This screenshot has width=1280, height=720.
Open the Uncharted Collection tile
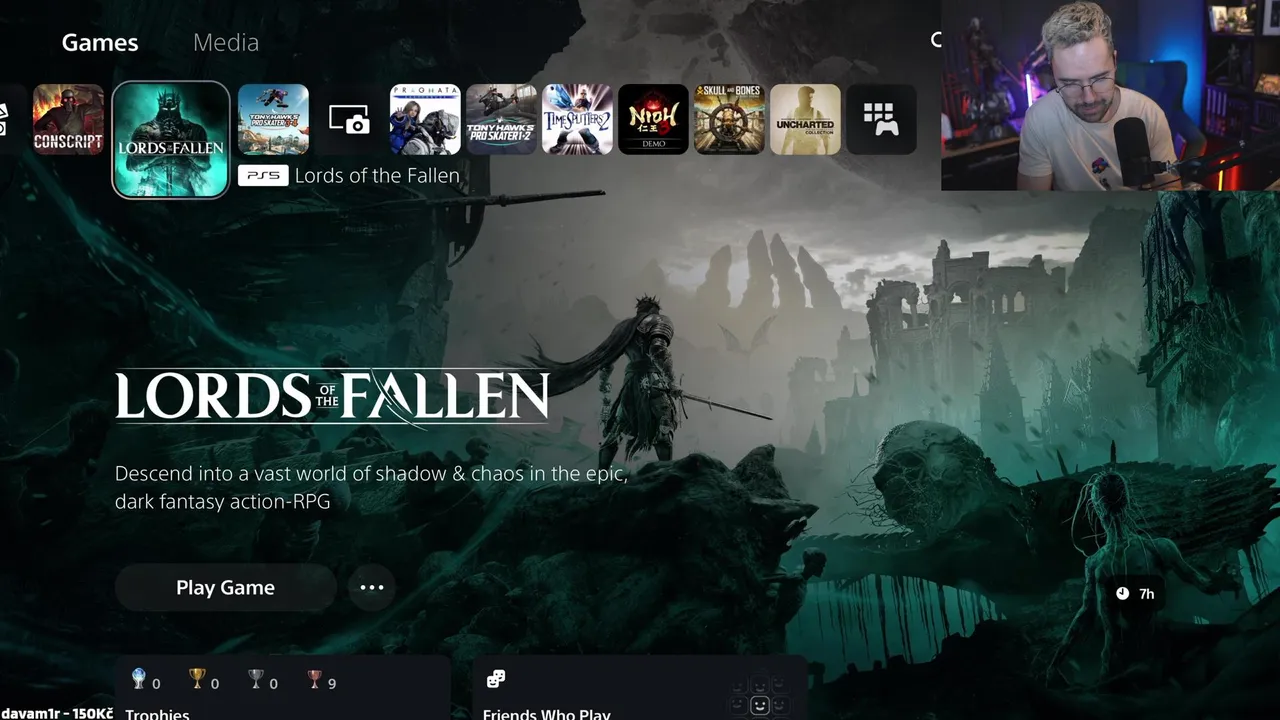[805, 119]
